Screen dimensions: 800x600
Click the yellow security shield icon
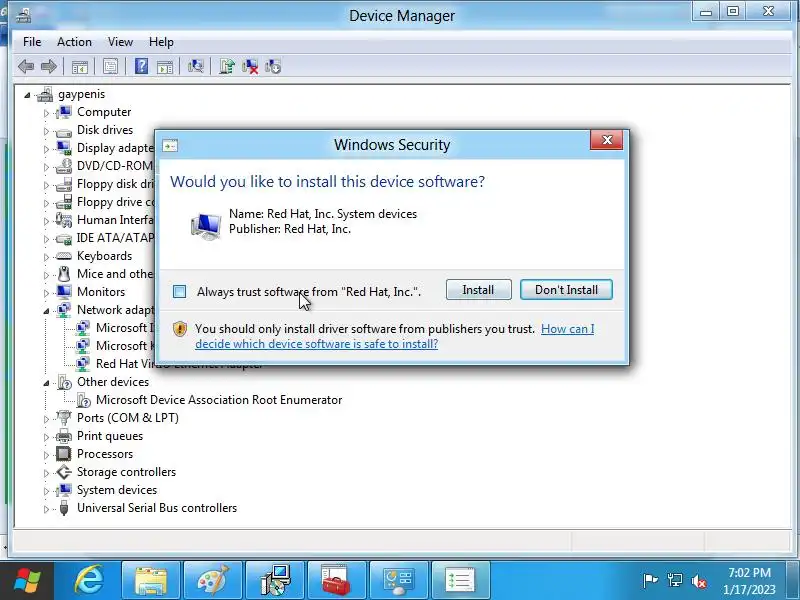coord(180,329)
